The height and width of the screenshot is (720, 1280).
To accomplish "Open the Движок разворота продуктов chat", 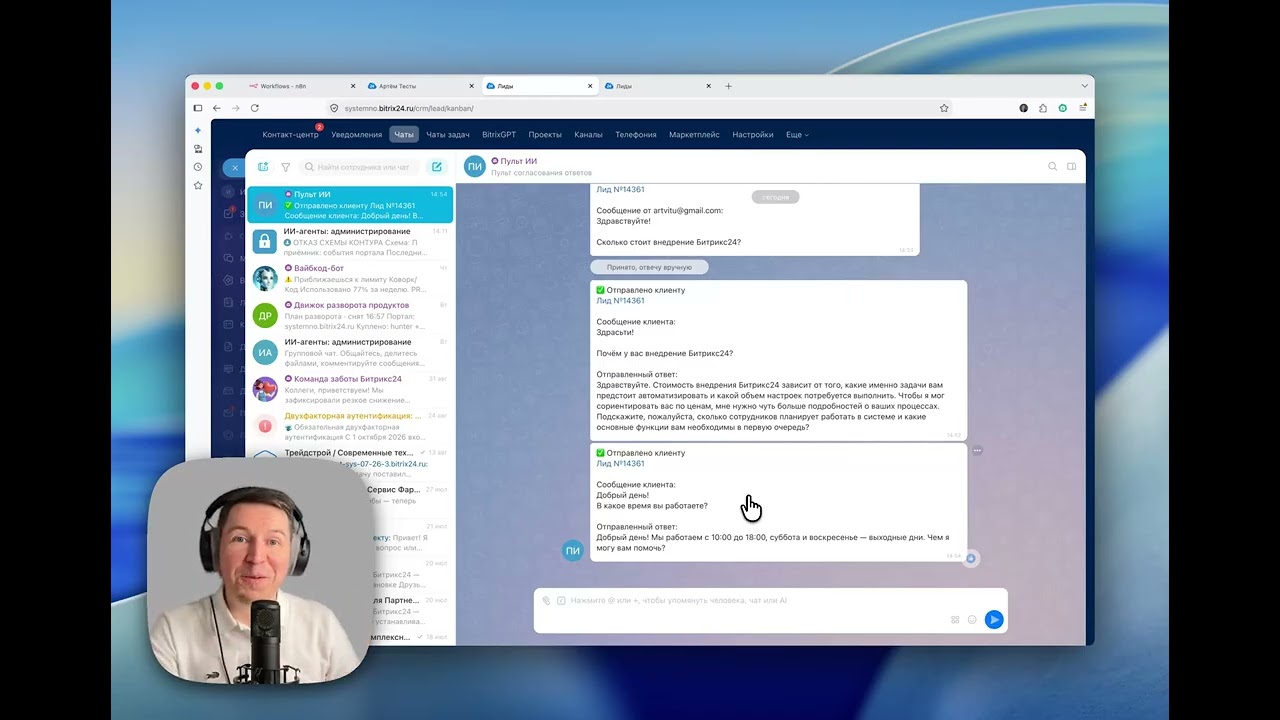I will (x=350, y=315).
